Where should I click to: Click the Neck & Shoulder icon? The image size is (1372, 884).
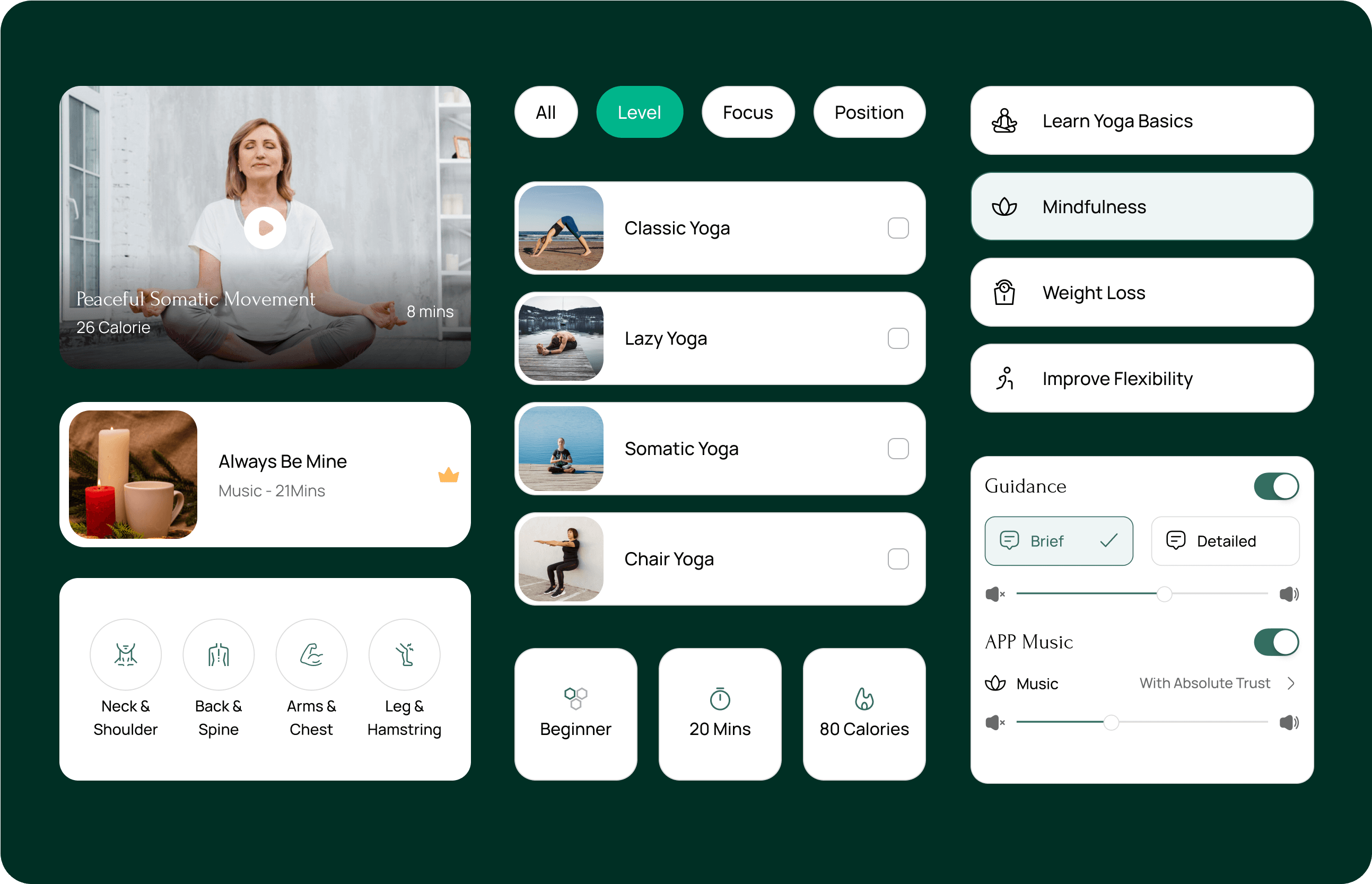(125, 654)
